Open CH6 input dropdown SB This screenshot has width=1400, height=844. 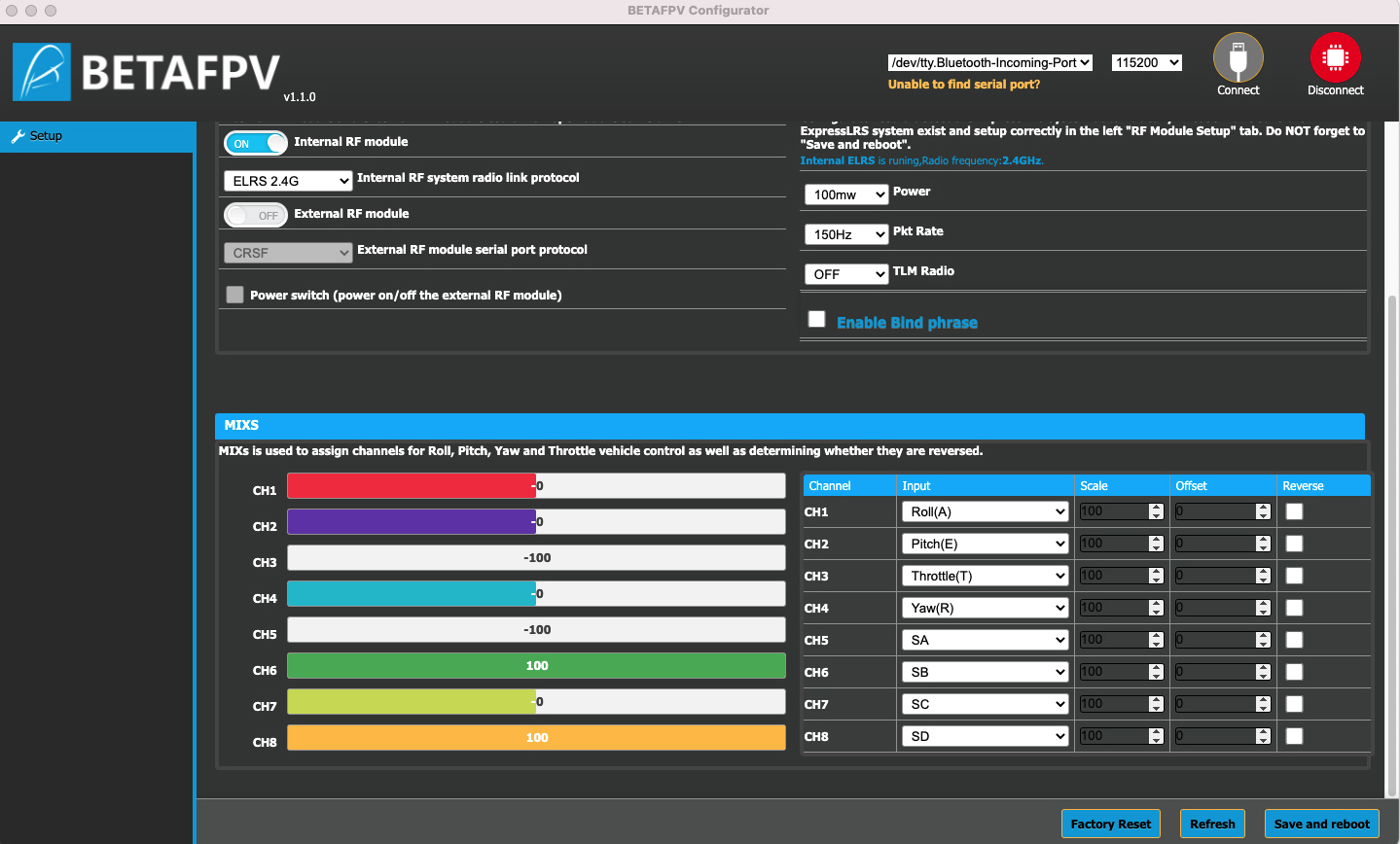coord(986,672)
